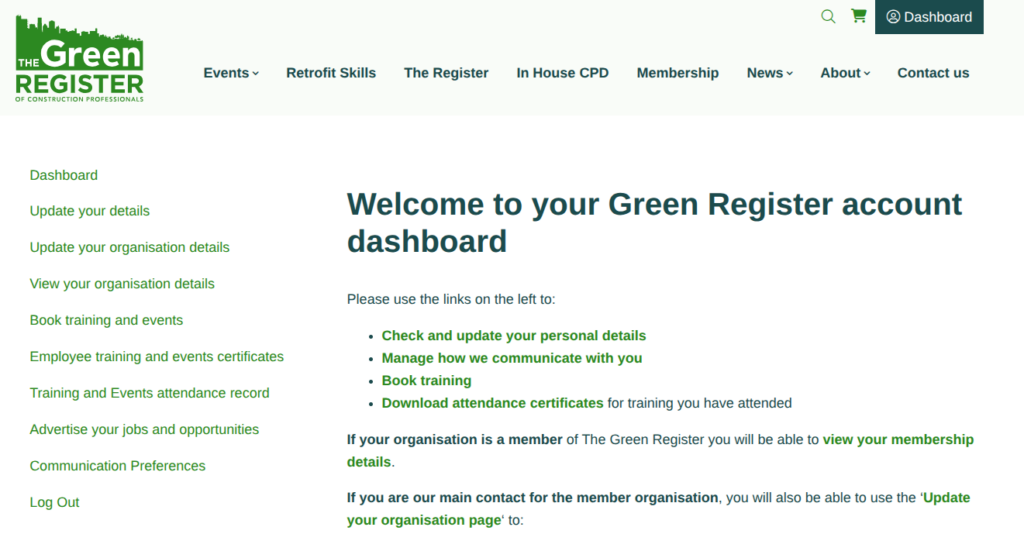This screenshot has height=534, width=1024.
Task: Open Update your organisation details link
Action: pos(130,247)
